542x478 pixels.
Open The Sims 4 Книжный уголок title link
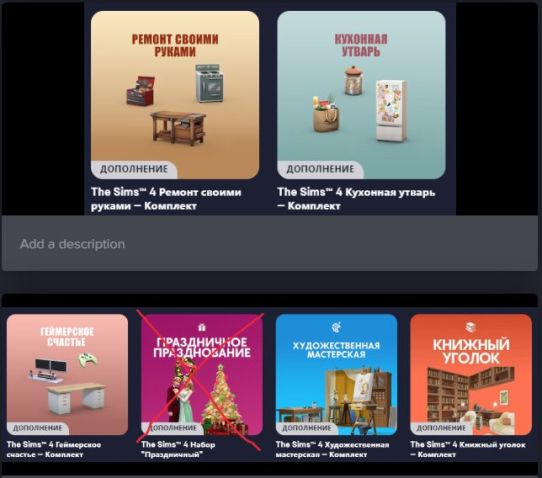[468, 449]
